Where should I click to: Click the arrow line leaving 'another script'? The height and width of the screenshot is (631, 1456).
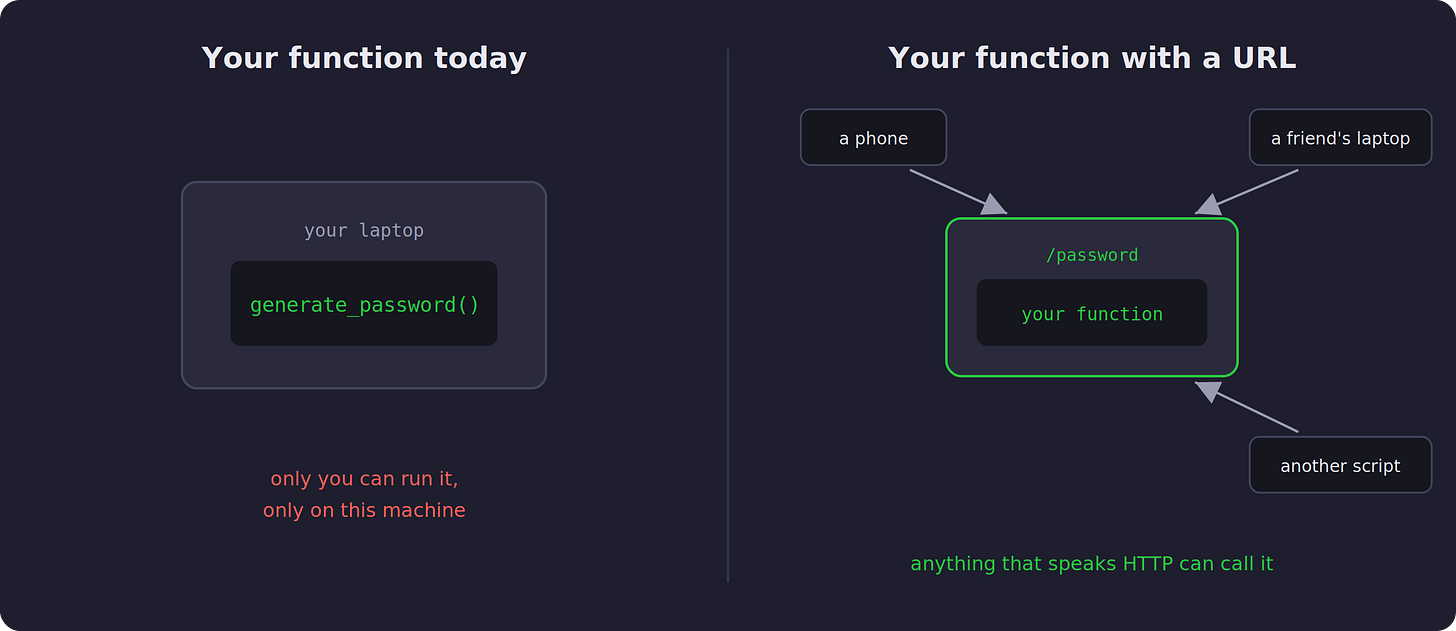[1255, 411]
